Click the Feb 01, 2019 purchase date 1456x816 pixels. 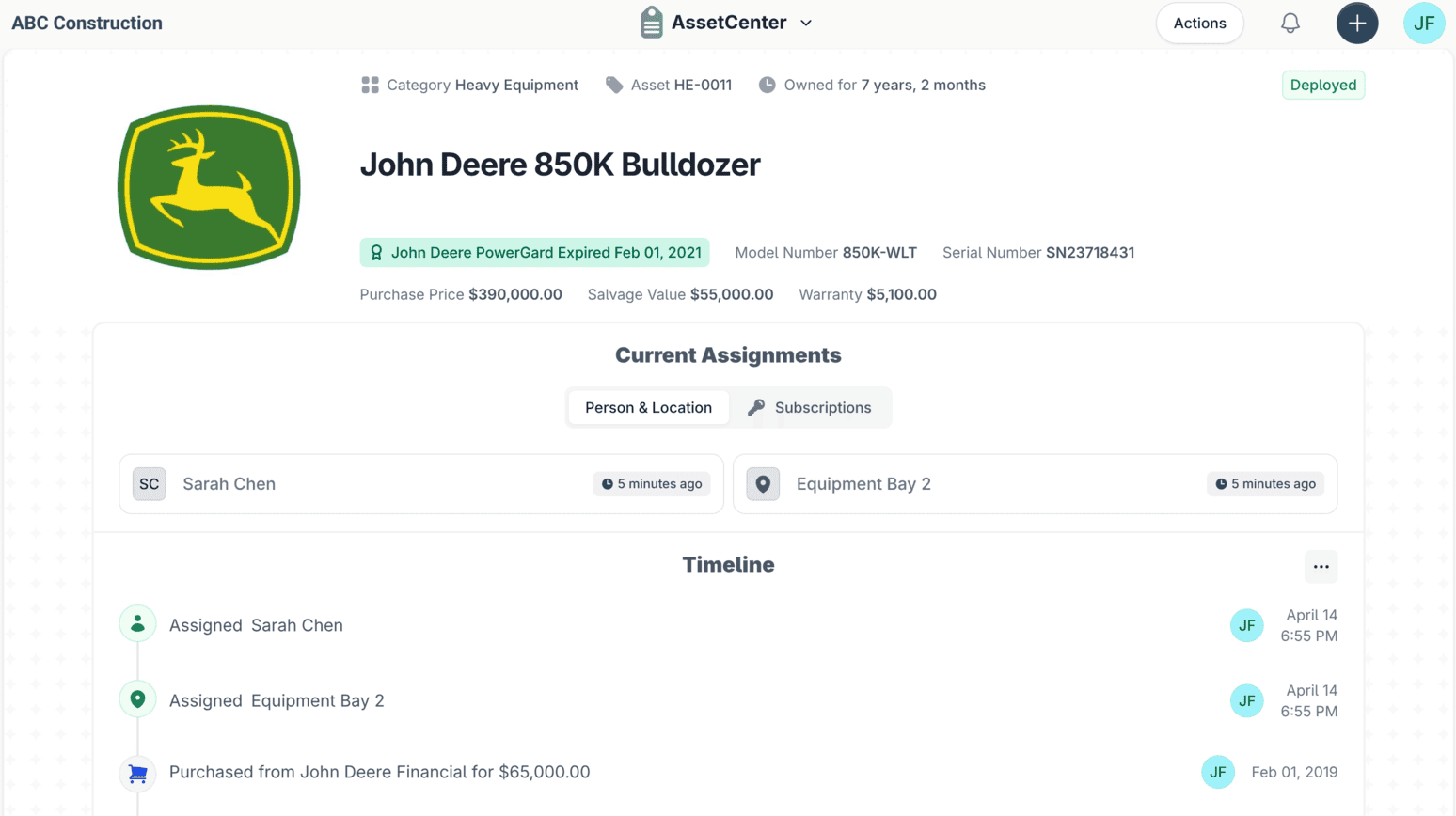click(x=1294, y=772)
